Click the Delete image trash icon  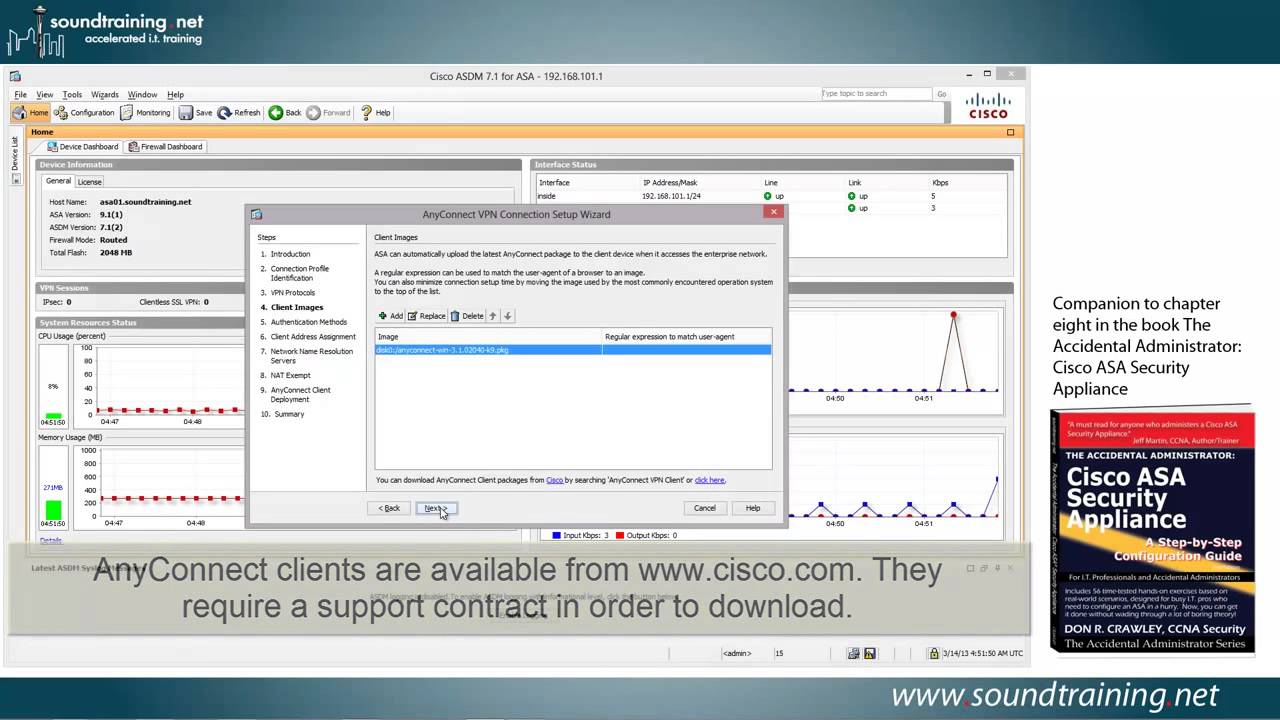pyautogui.click(x=455, y=316)
